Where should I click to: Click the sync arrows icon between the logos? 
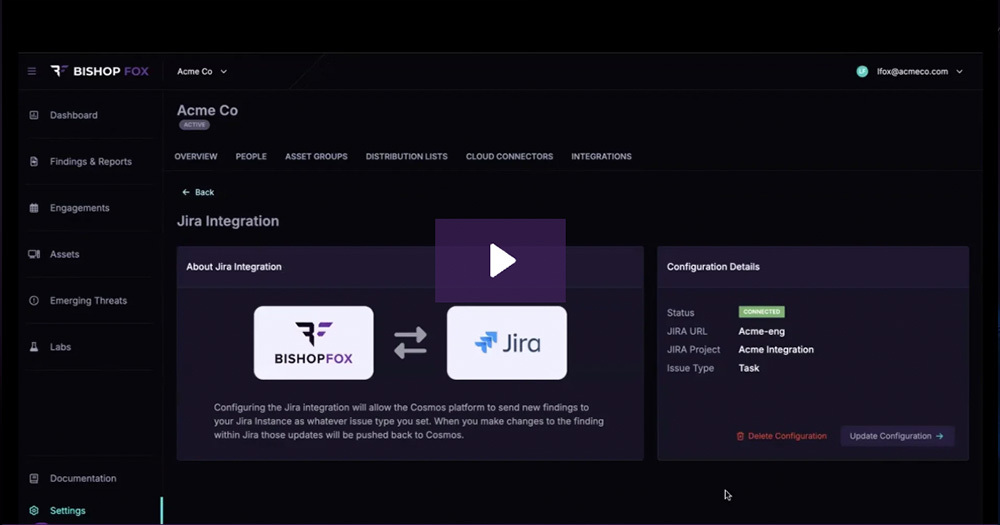point(410,343)
